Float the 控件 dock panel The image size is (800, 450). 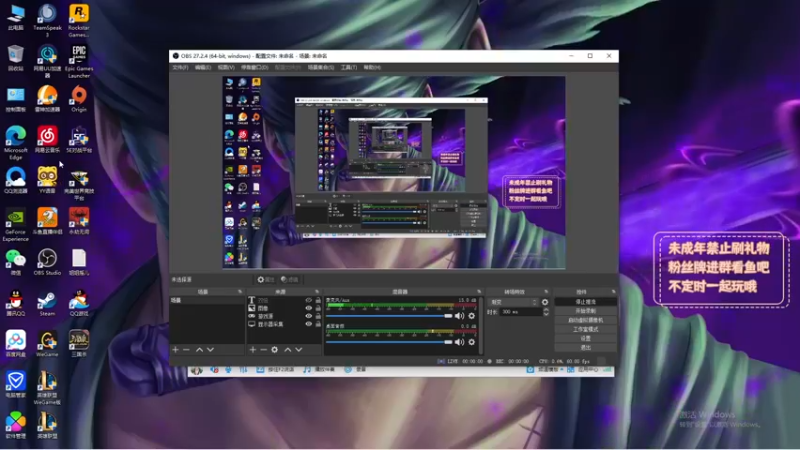tap(613, 292)
